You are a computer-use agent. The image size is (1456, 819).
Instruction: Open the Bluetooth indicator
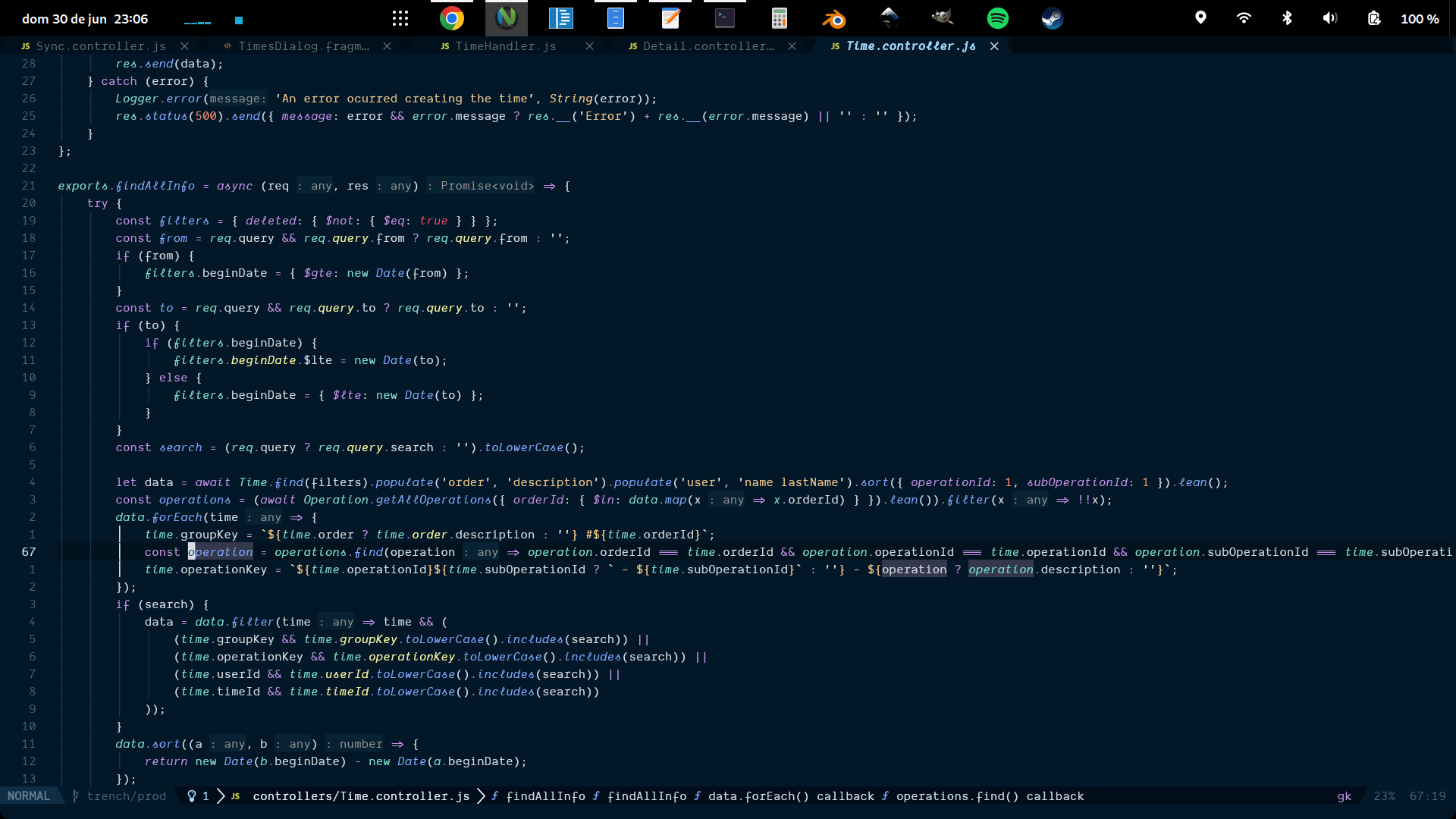(x=1287, y=18)
